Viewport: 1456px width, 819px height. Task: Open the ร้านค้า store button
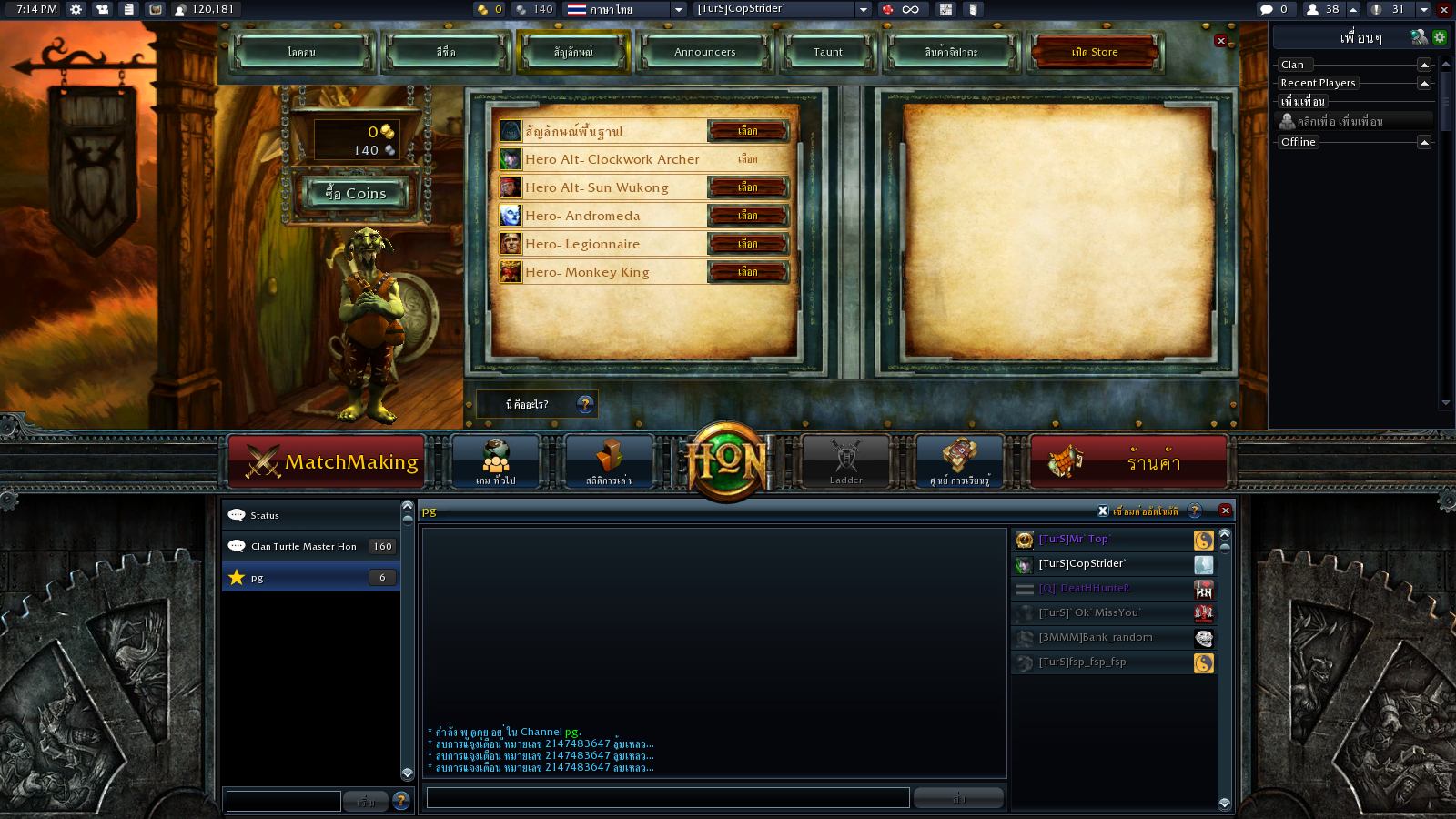[1128, 461]
